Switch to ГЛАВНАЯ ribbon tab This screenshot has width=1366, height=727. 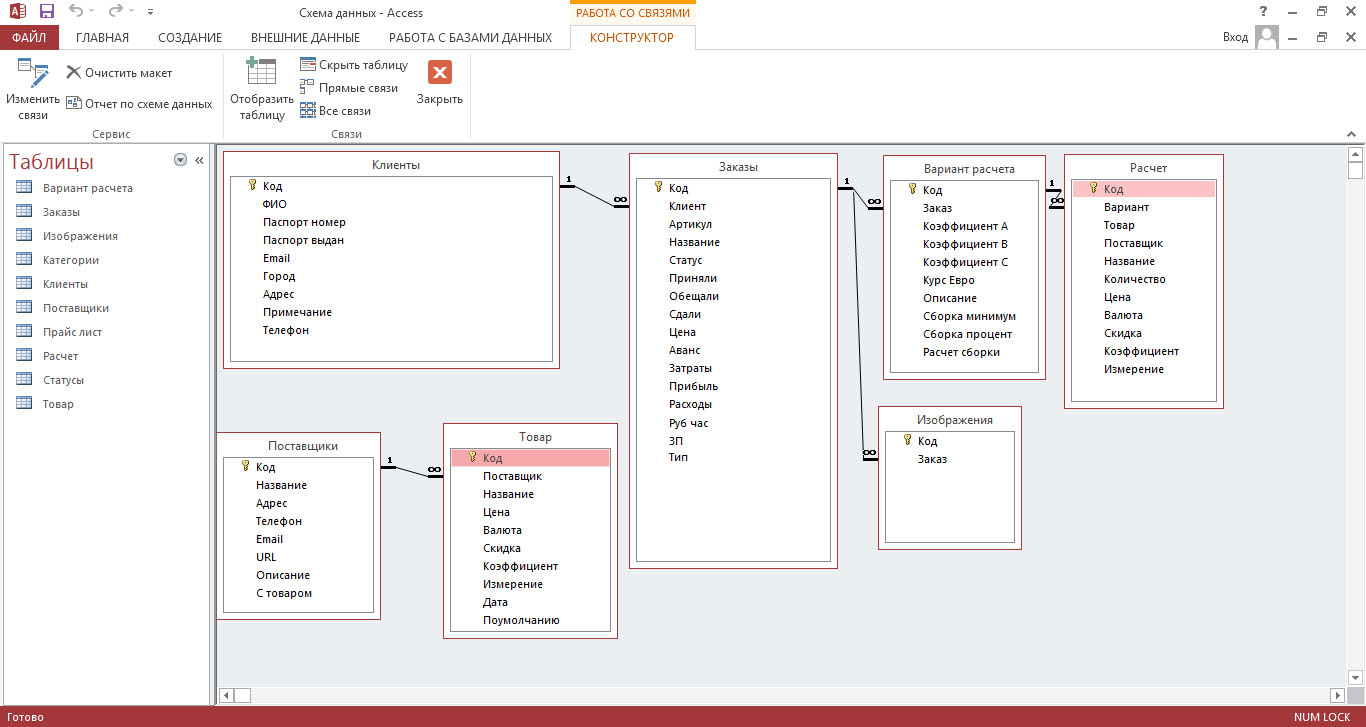[x=102, y=37]
